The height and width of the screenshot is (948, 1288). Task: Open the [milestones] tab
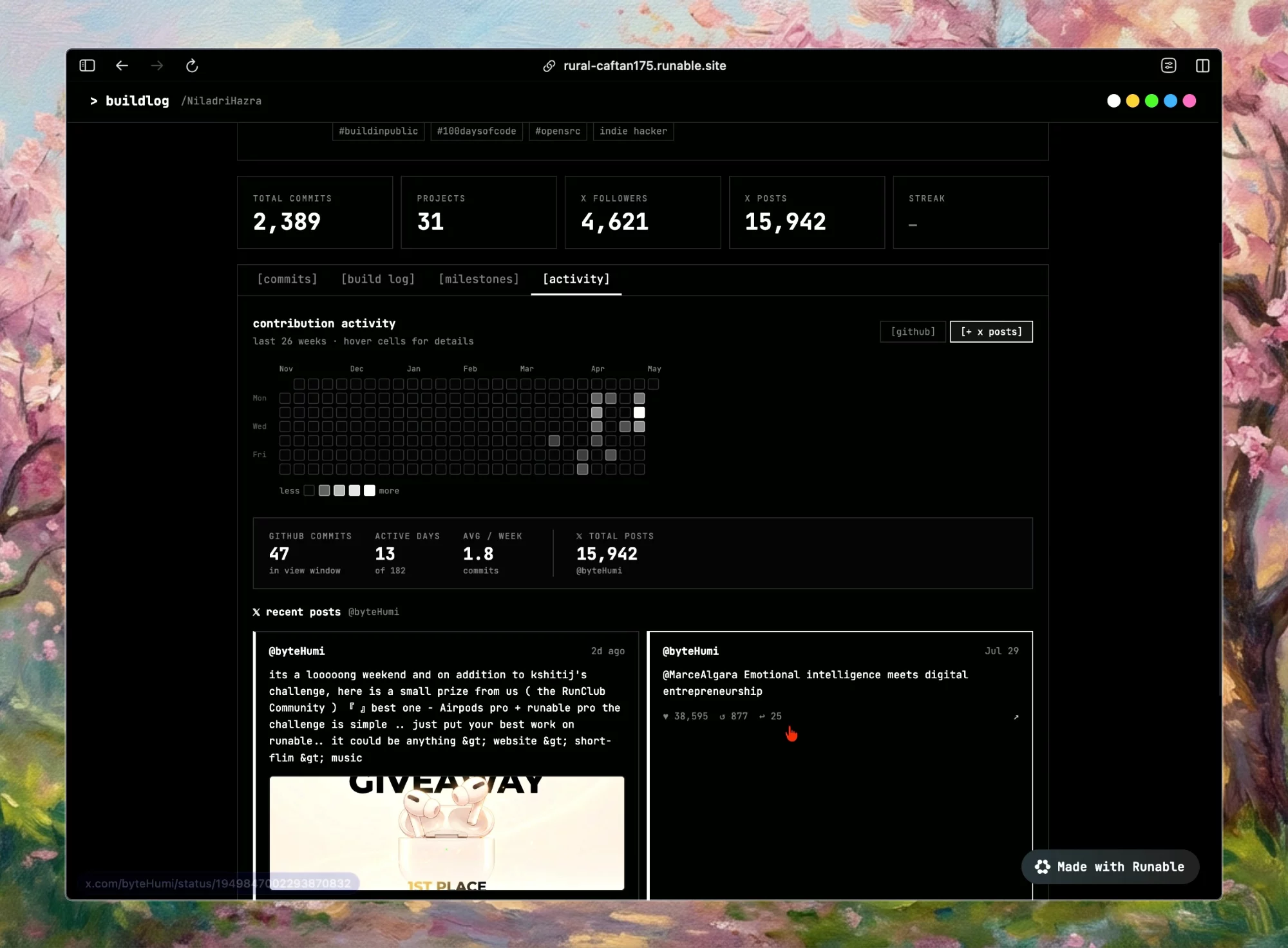pos(478,280)
